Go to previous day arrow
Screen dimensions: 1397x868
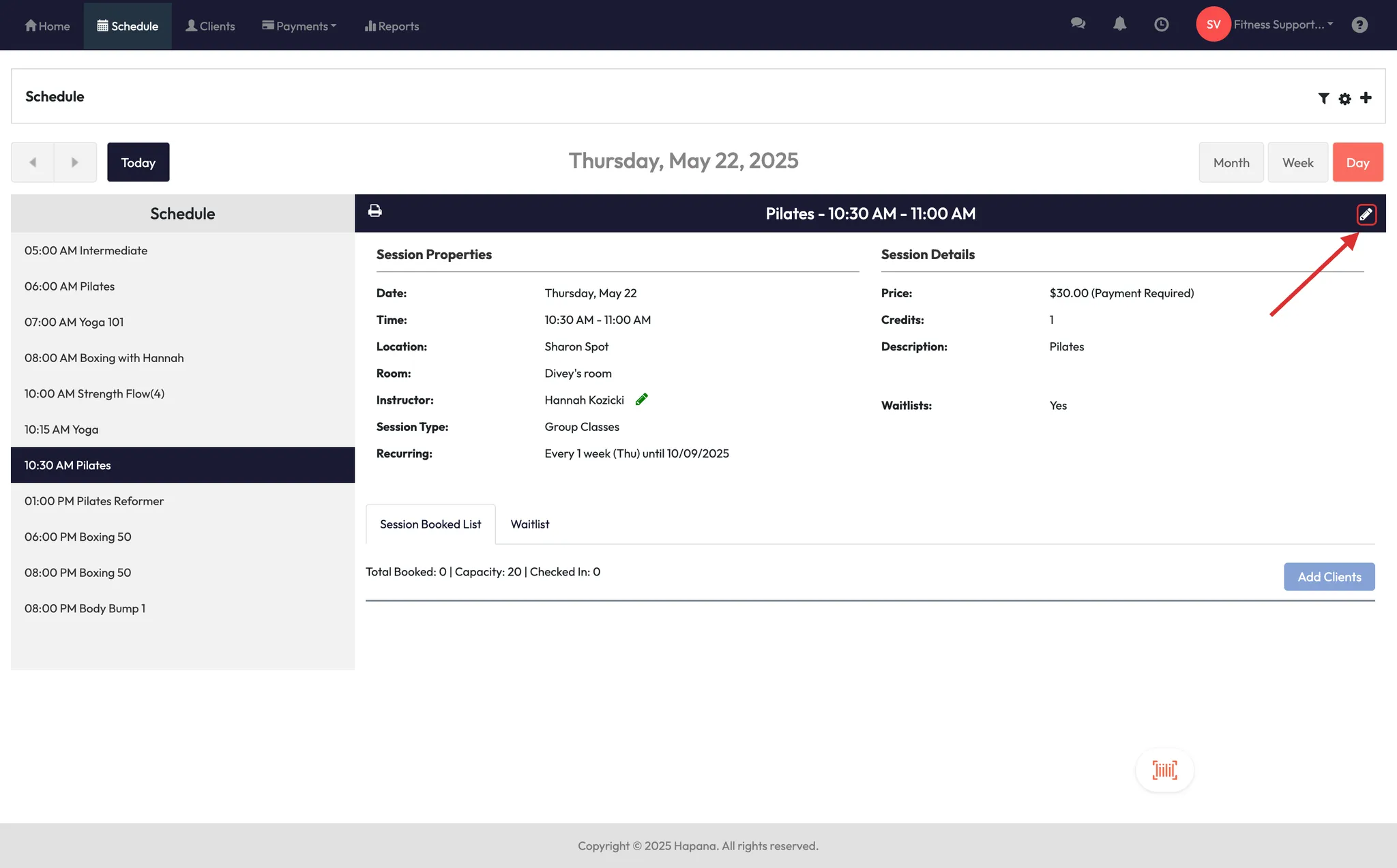pyautogui.click(x=32, y=162)
